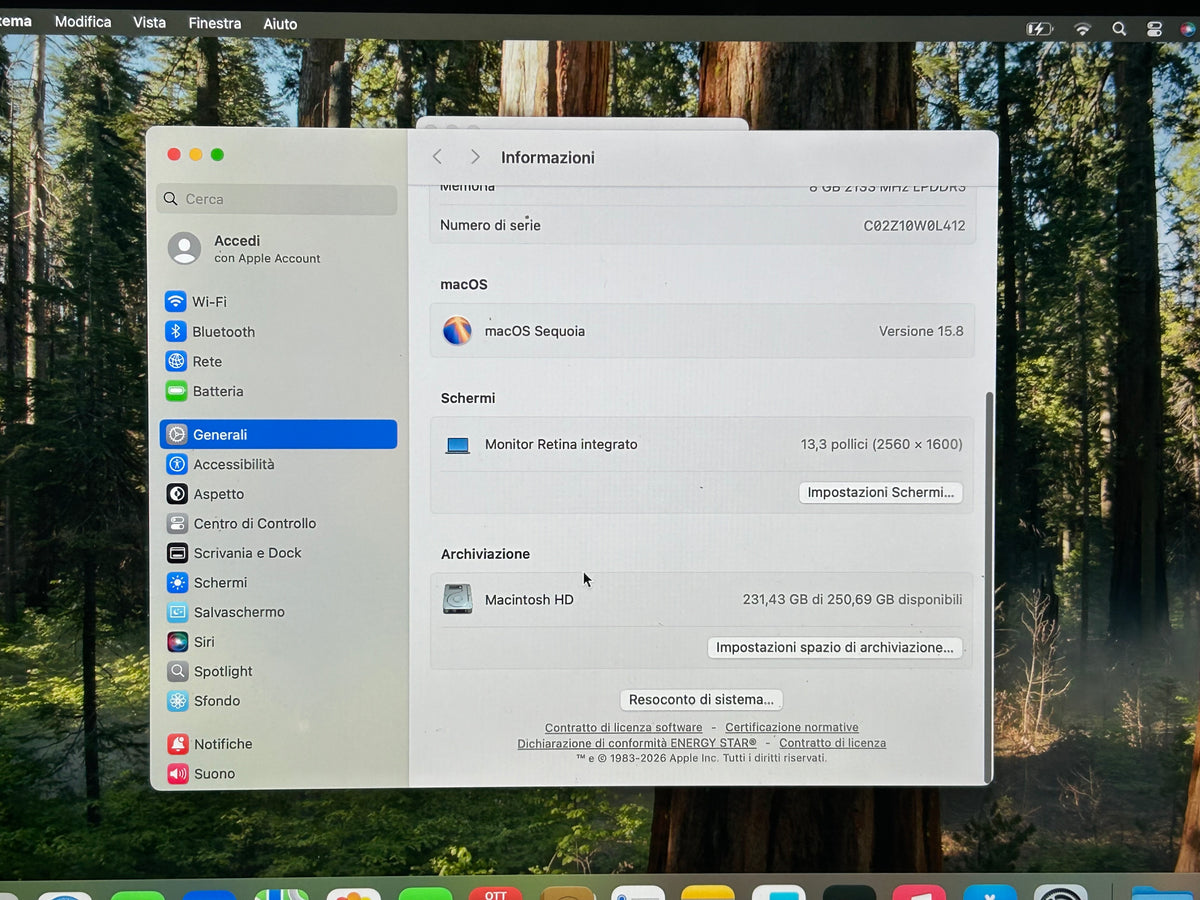
Task: Click Impostazioni spazio di archiviazione button
Action: 835,647
